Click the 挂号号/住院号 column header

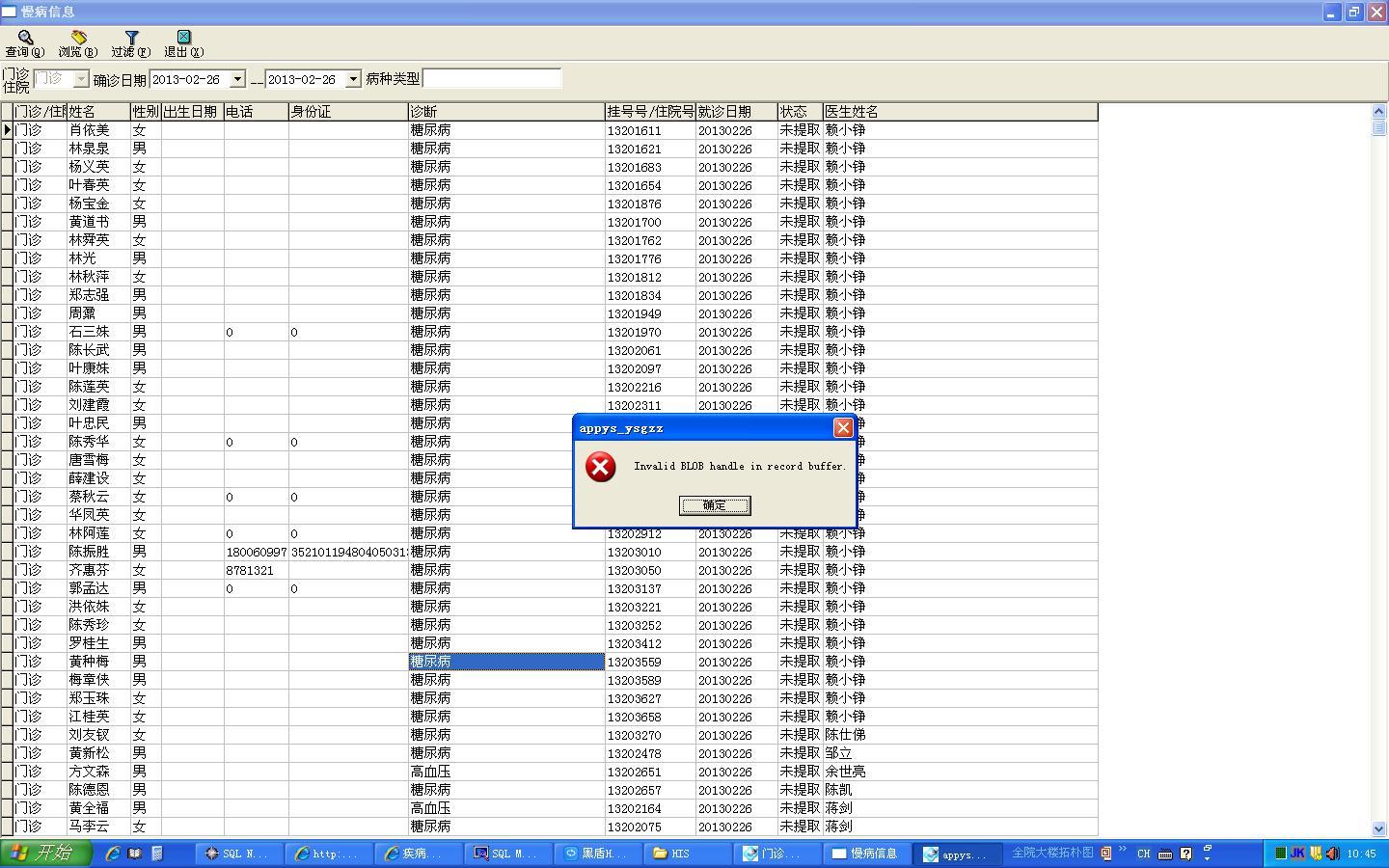tap(650, 112)
